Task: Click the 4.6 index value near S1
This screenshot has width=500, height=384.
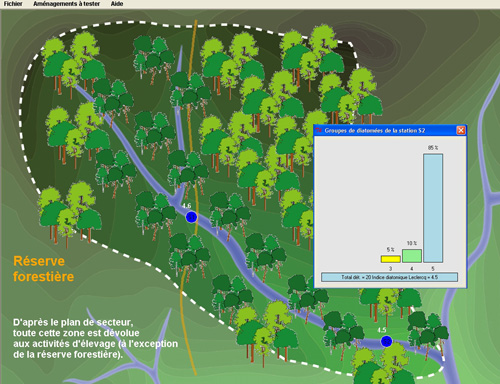Action: pyautogui.click(x=187, y=206)
